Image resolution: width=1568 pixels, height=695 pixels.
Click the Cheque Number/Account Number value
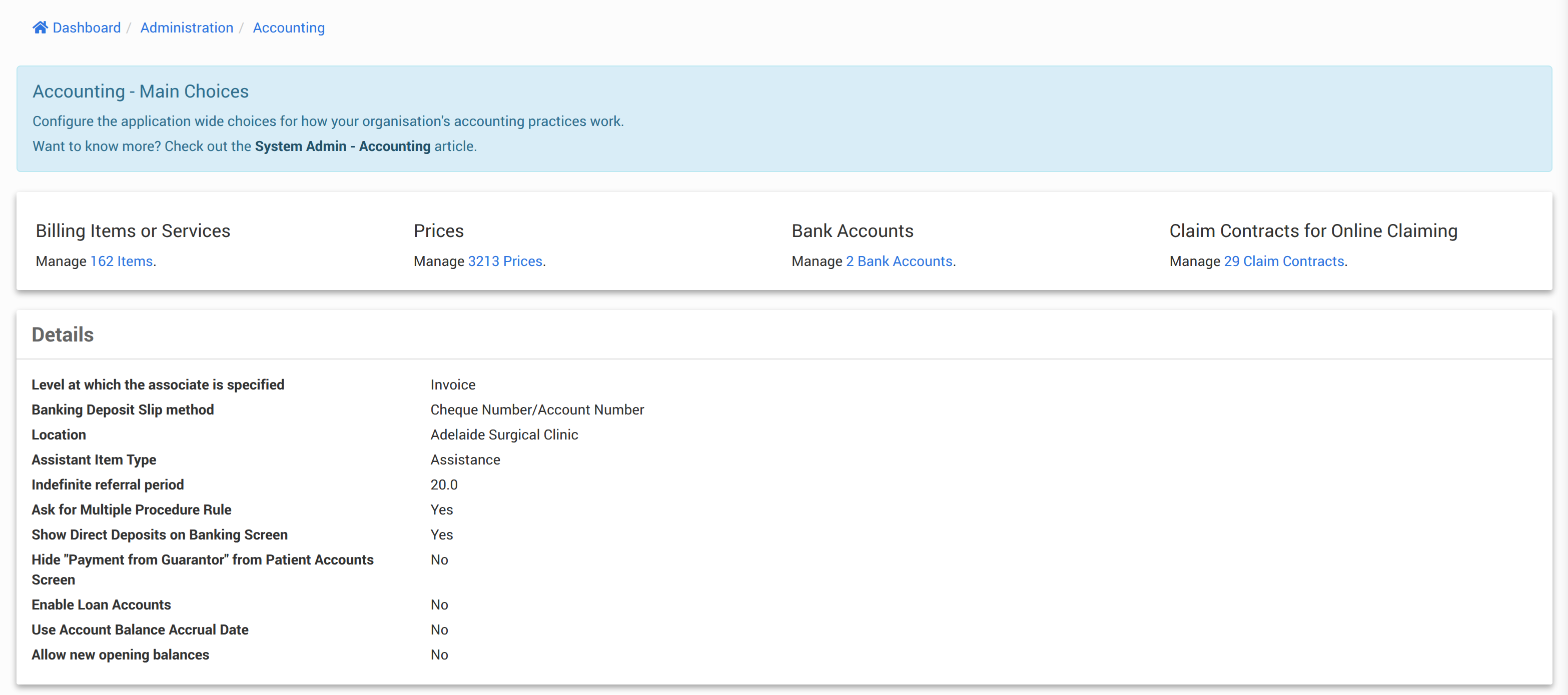(x=537, y=410)
